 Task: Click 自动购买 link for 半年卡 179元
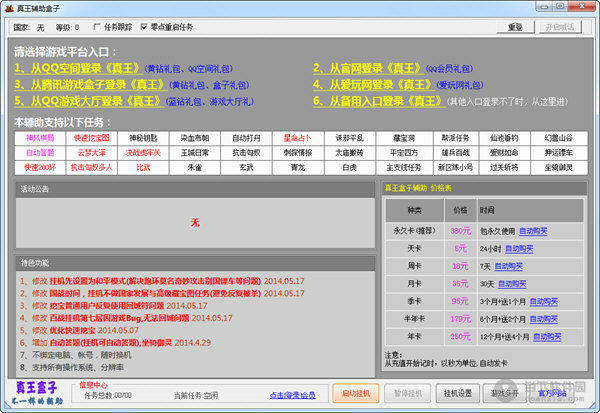point(544,319)
